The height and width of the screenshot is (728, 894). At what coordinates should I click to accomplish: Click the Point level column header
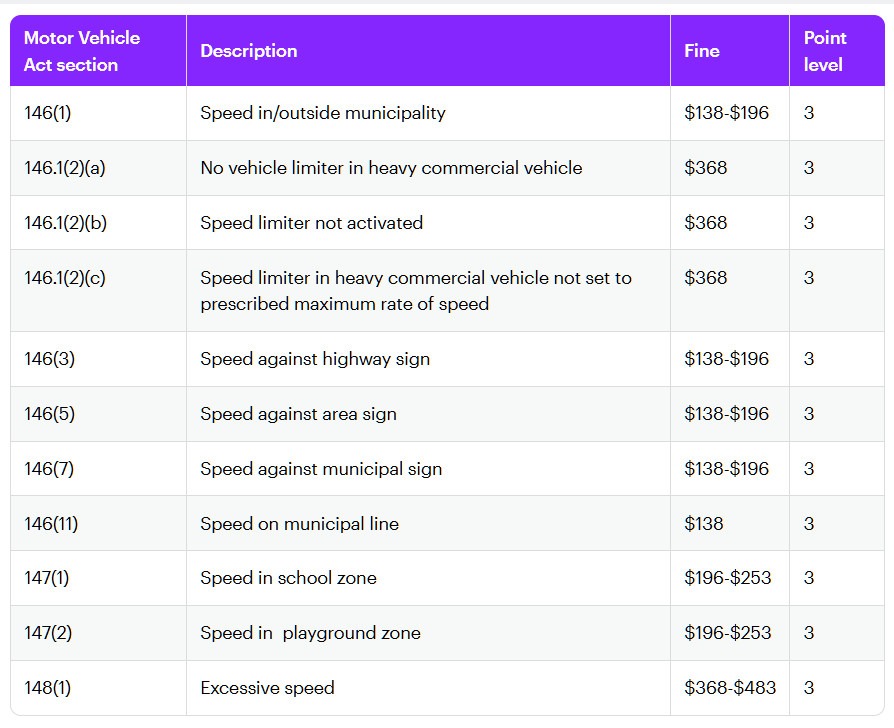pos(825,51)
